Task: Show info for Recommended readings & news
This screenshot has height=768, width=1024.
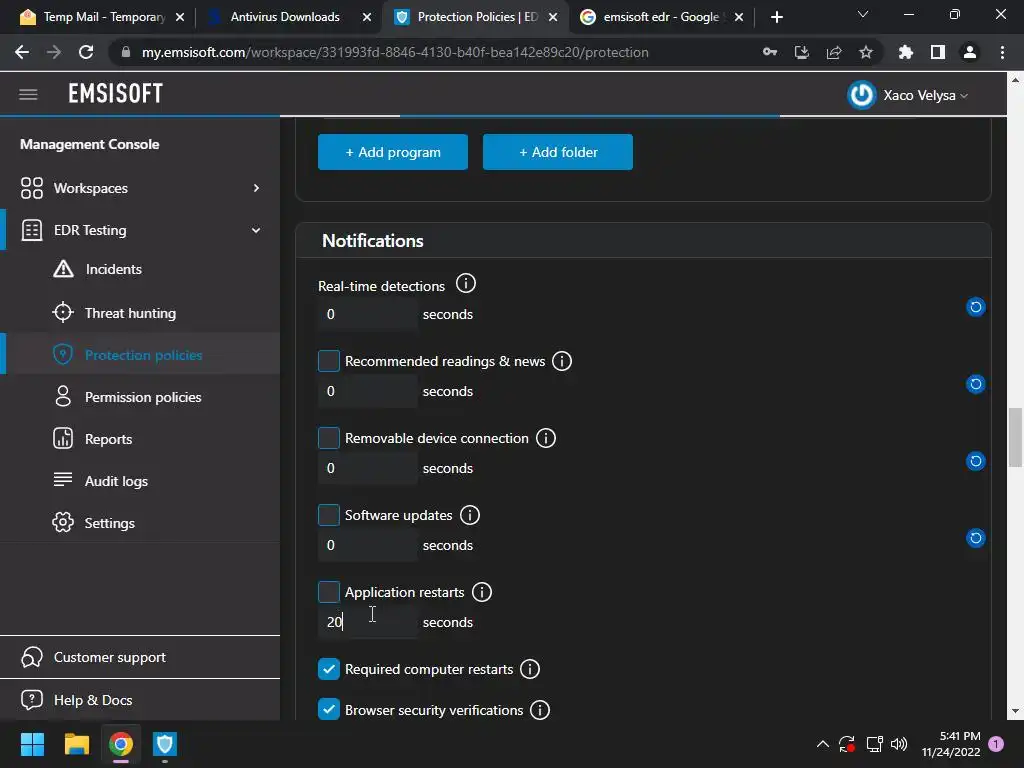Action: tap(562, 360)
